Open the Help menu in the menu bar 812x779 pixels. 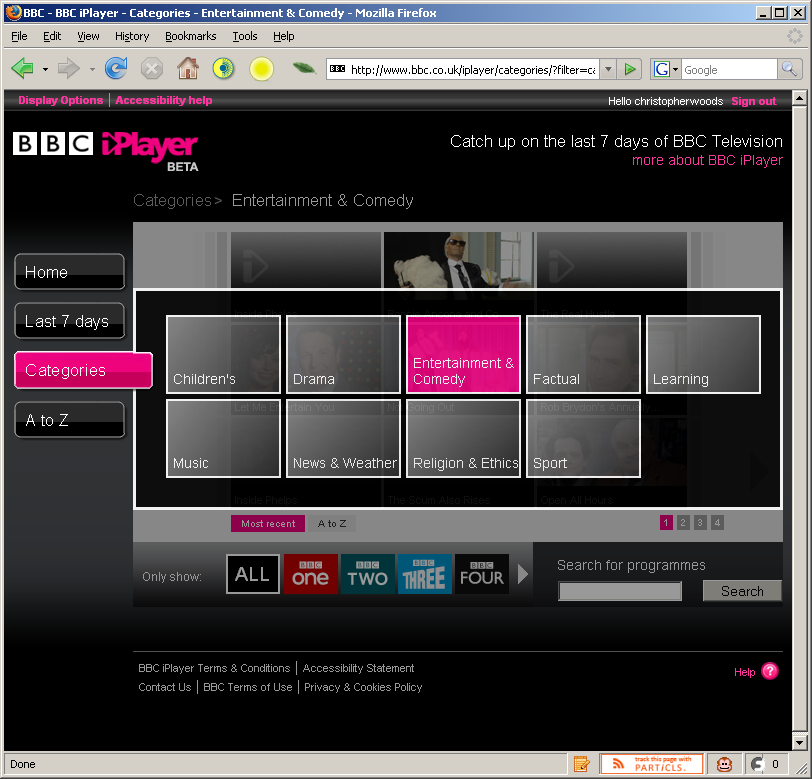coord(283,36)
